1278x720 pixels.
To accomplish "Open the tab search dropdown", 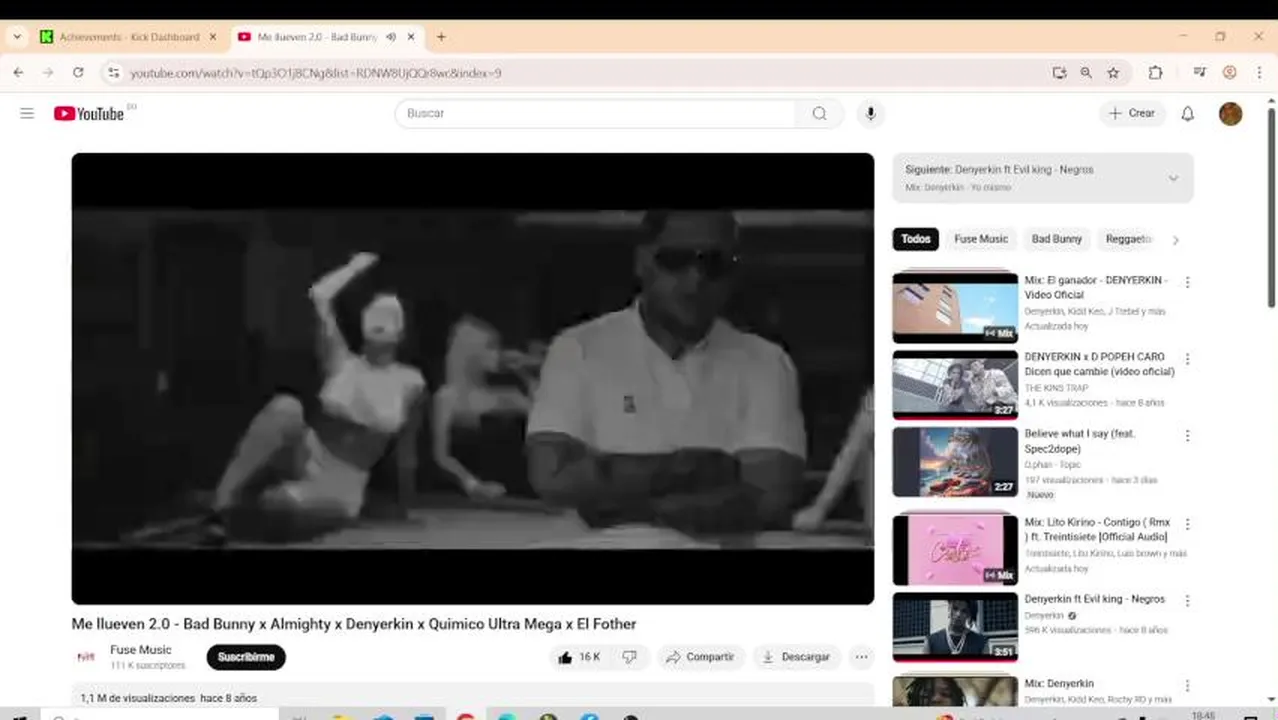I will point(17,37).
